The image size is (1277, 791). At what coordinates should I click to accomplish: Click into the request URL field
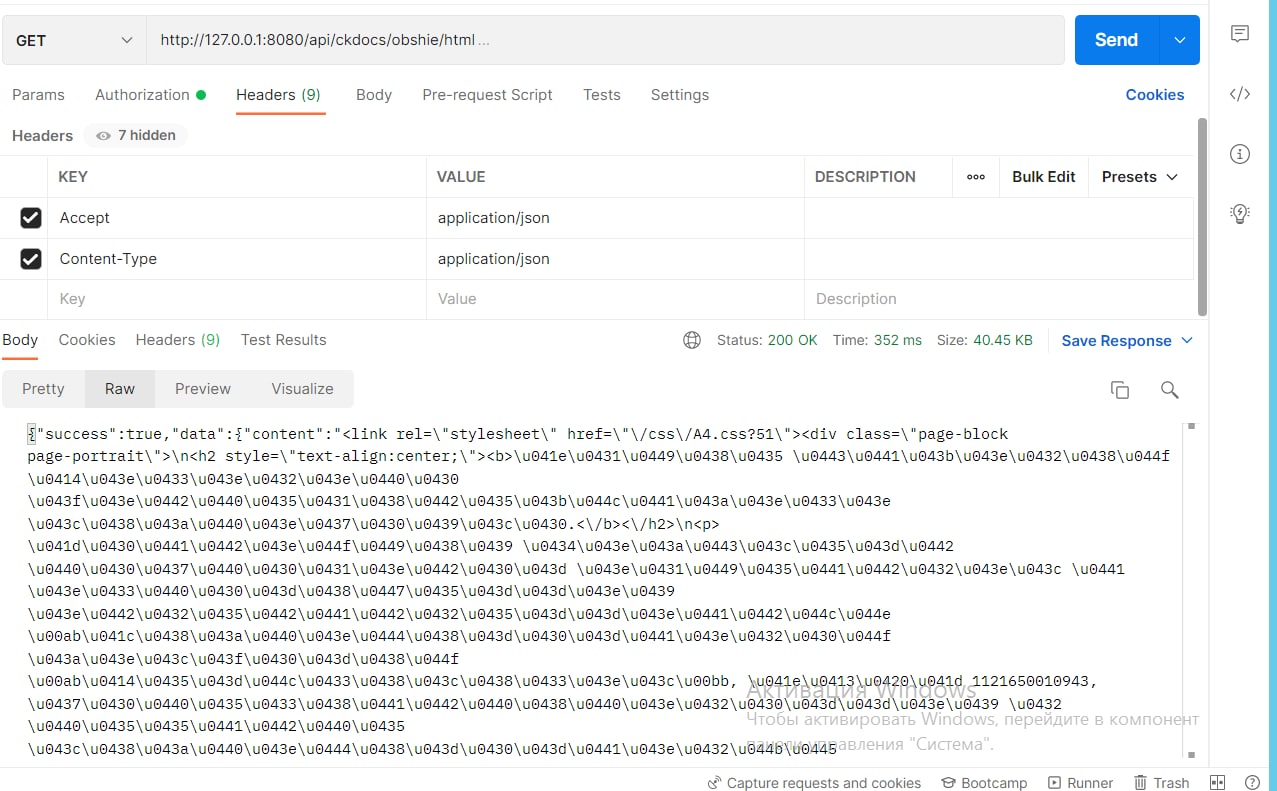605,40
